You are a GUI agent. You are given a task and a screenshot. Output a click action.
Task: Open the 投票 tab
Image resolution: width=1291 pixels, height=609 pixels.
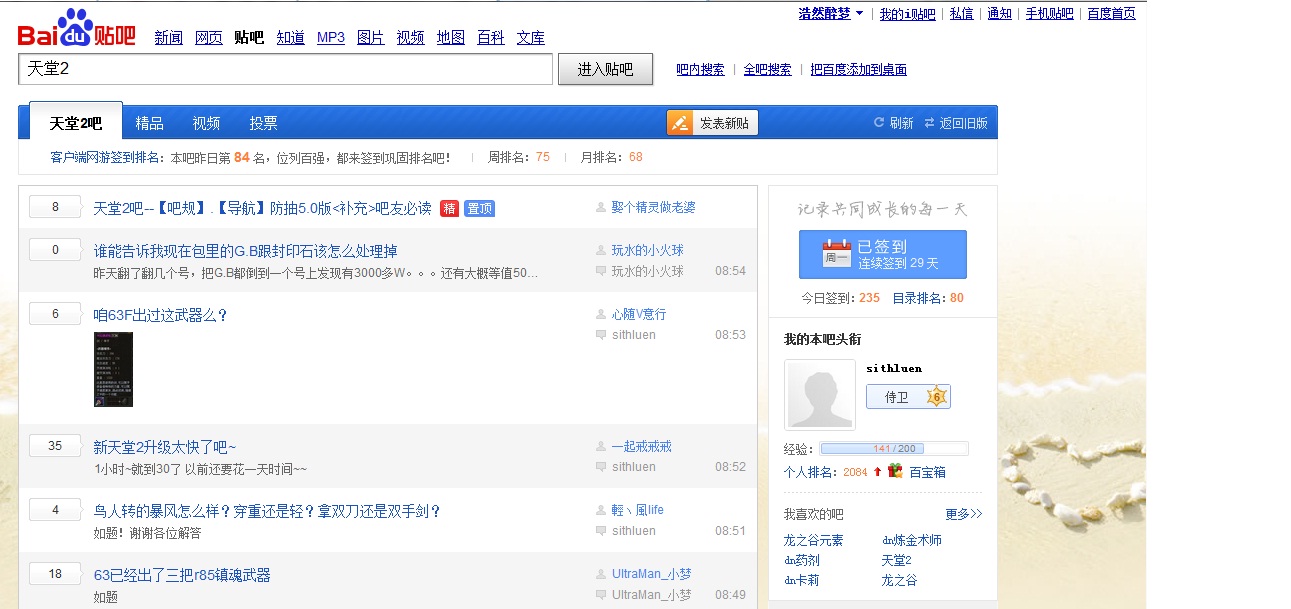263,123
